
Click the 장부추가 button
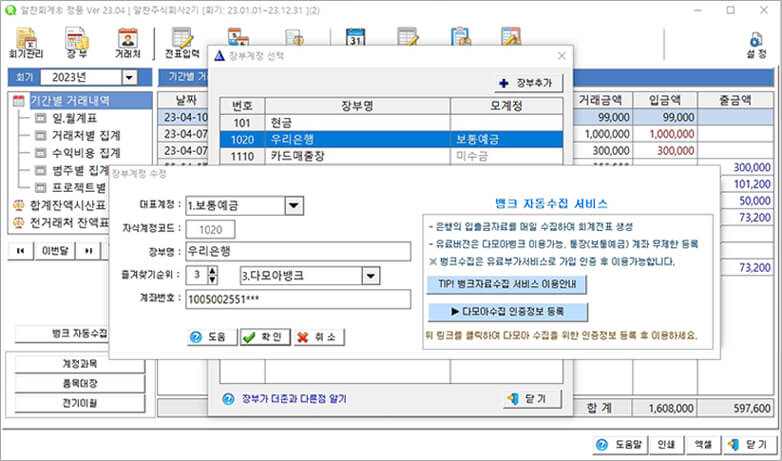(x=528, y=83)
